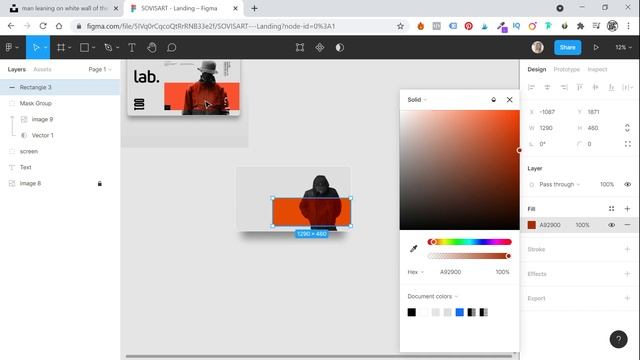Switch to the Inspect tab
The height and width of the screenshot is (360, 640).
coord(597,69)
